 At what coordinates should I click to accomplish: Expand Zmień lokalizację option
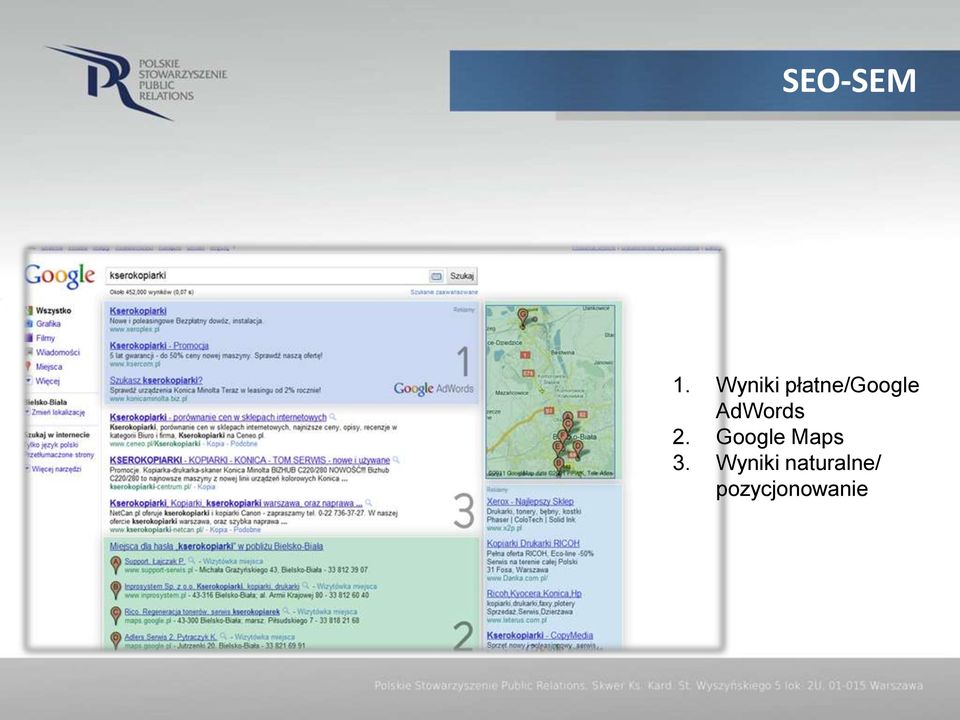(x=58, y=412)
